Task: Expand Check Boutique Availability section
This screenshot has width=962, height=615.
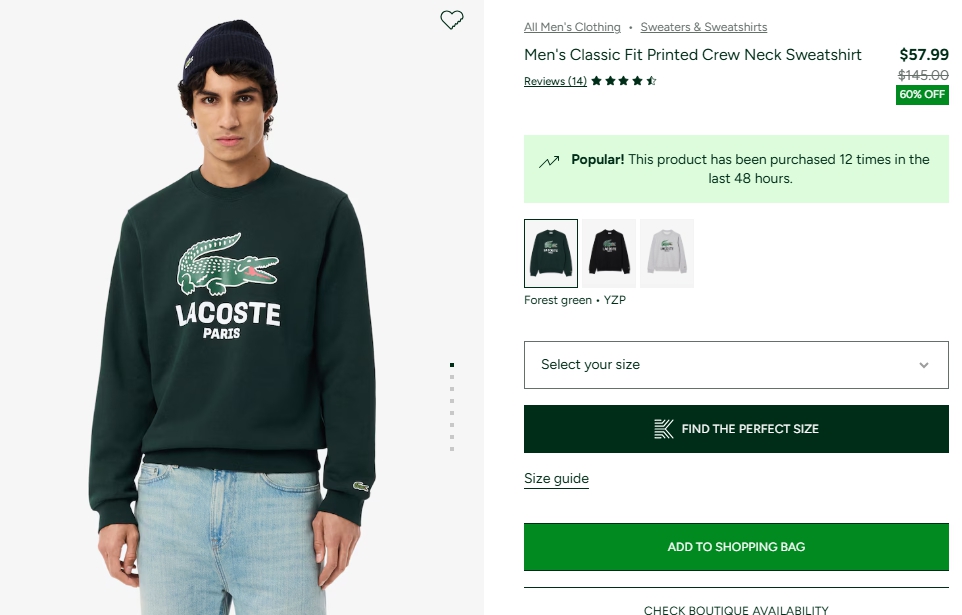Action: [736, 609]
